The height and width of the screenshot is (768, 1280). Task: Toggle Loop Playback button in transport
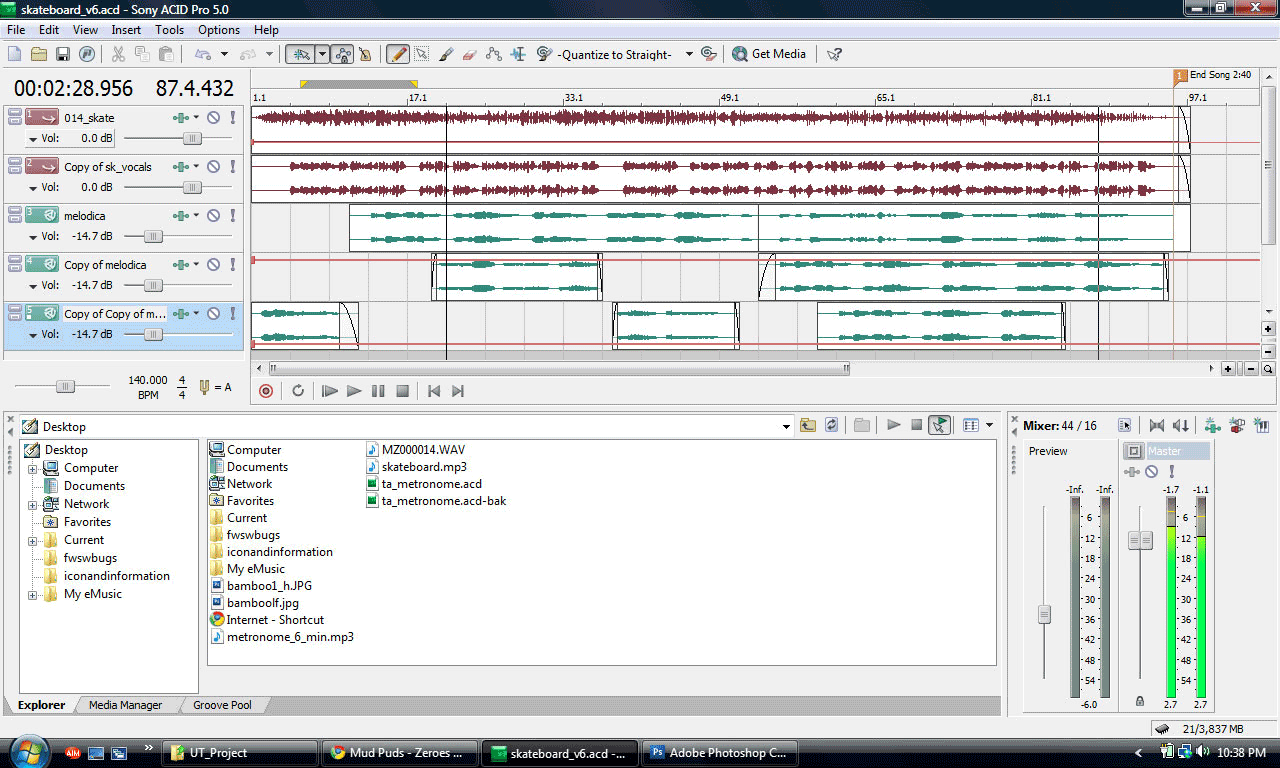tap(297, 391)
